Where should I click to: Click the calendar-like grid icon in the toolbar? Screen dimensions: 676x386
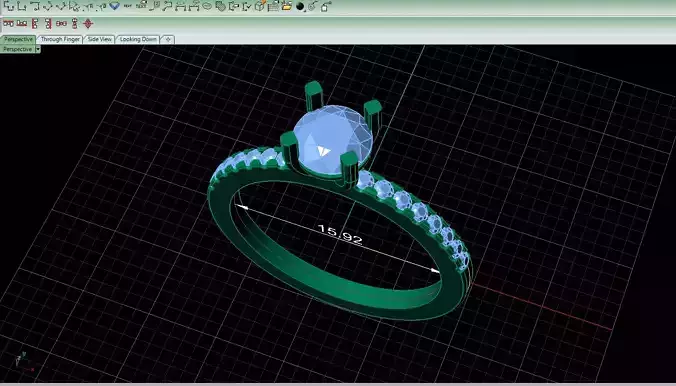pos(273,6)
